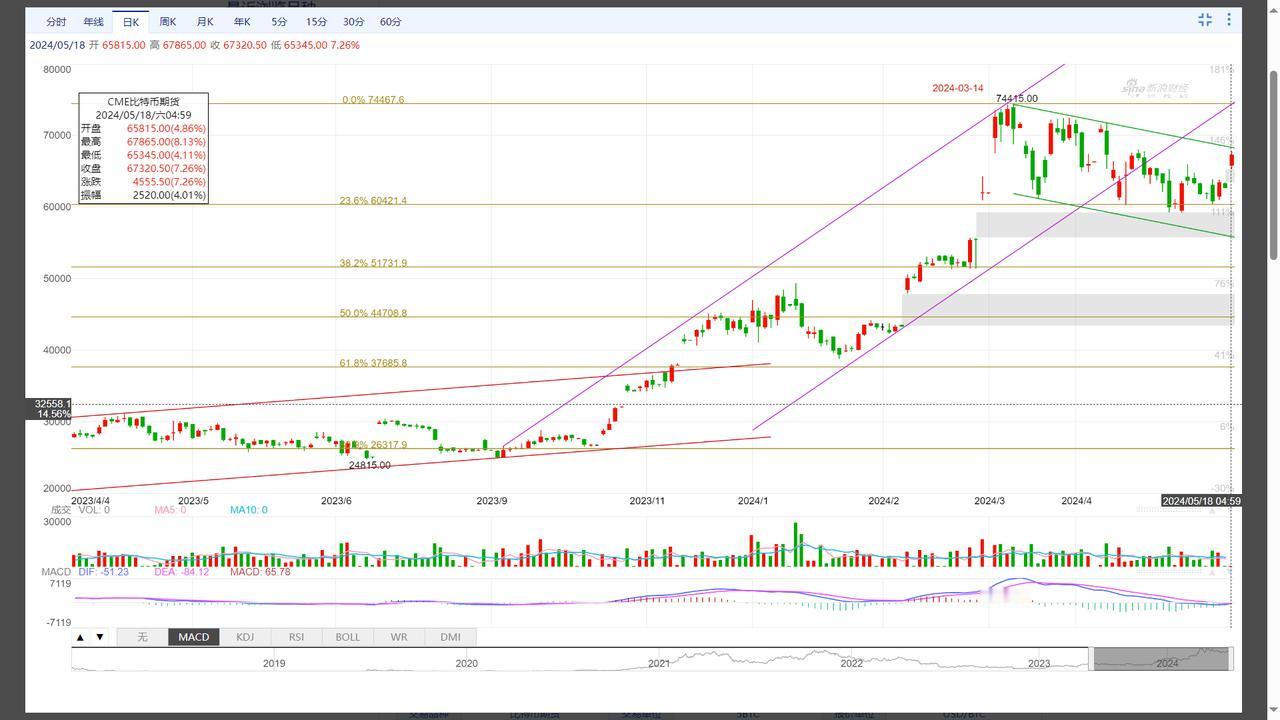
Task: Show the 30分 thirty-minute chart
Action: pyautogui.click(x=354, y=22)
